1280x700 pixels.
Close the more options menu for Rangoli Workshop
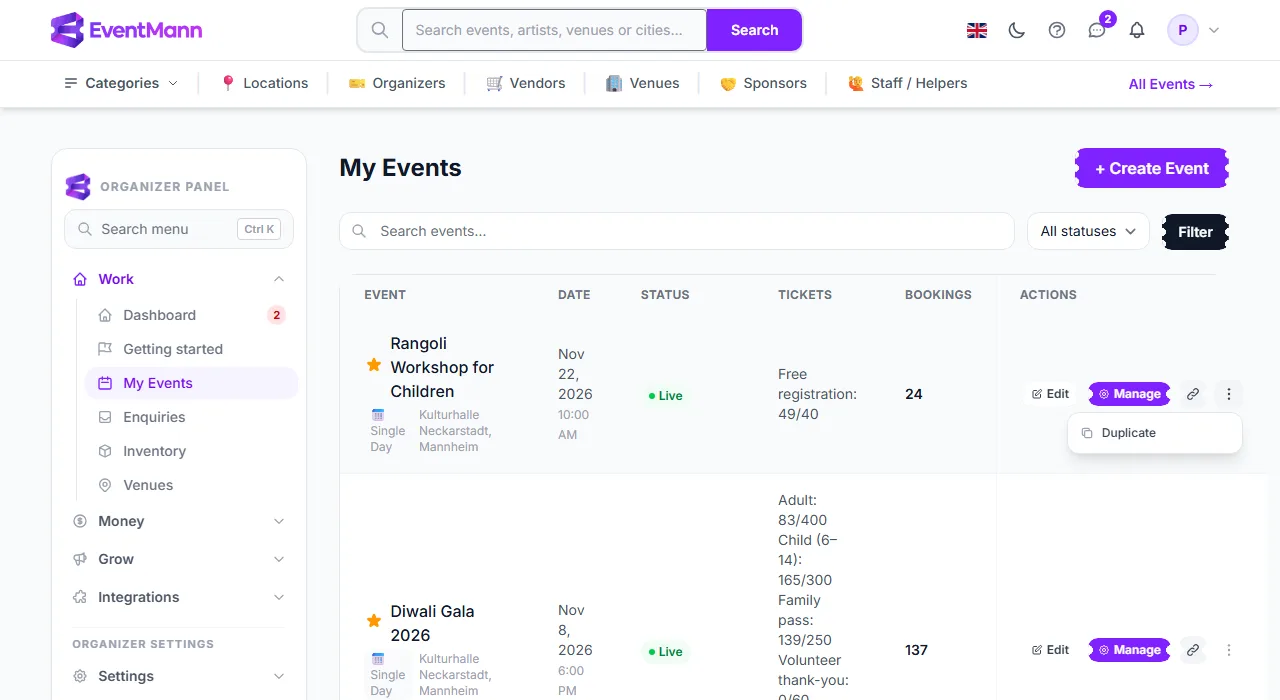click(1229, 394)
